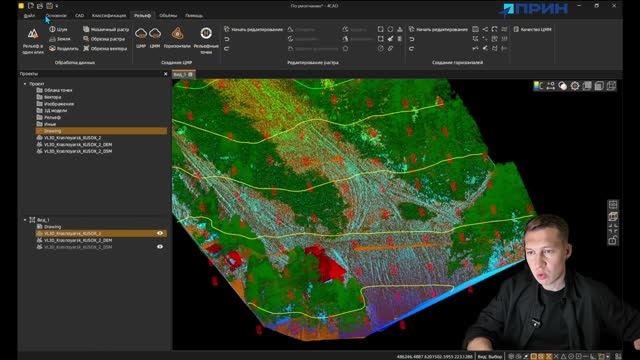
Task: Close the Проекты panel
Action: (x=165, y=74)
